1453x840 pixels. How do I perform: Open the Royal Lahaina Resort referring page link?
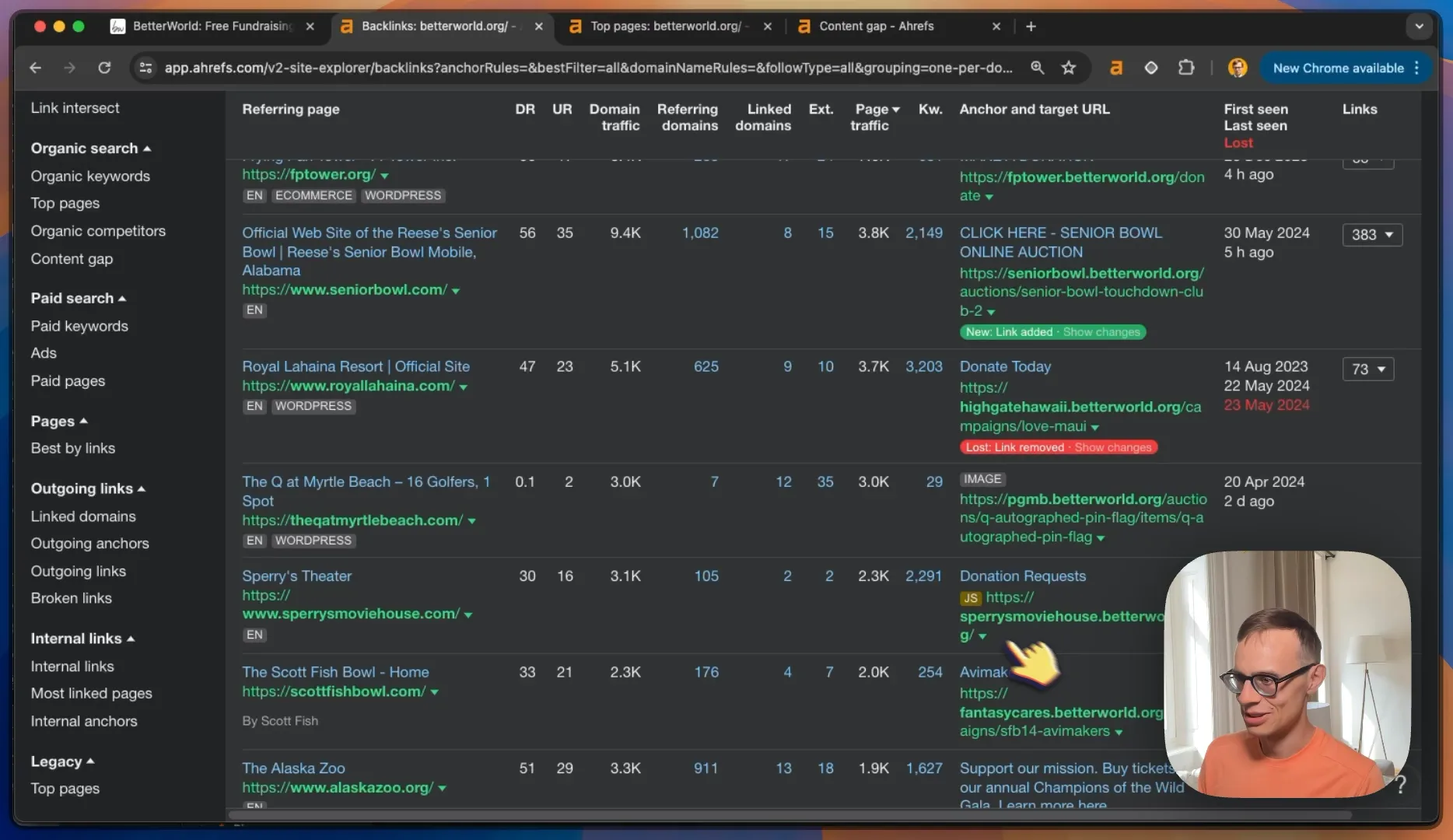pos(355,366)
